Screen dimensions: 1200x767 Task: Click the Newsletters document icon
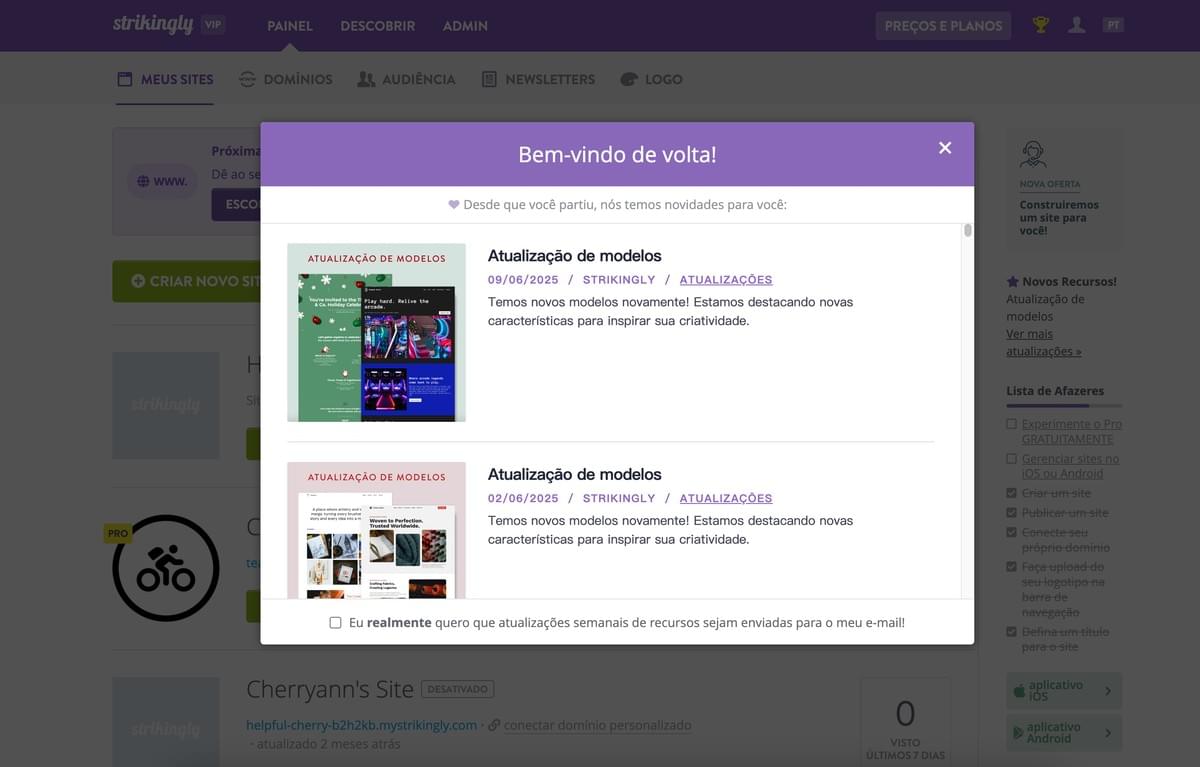pos(489,79)
